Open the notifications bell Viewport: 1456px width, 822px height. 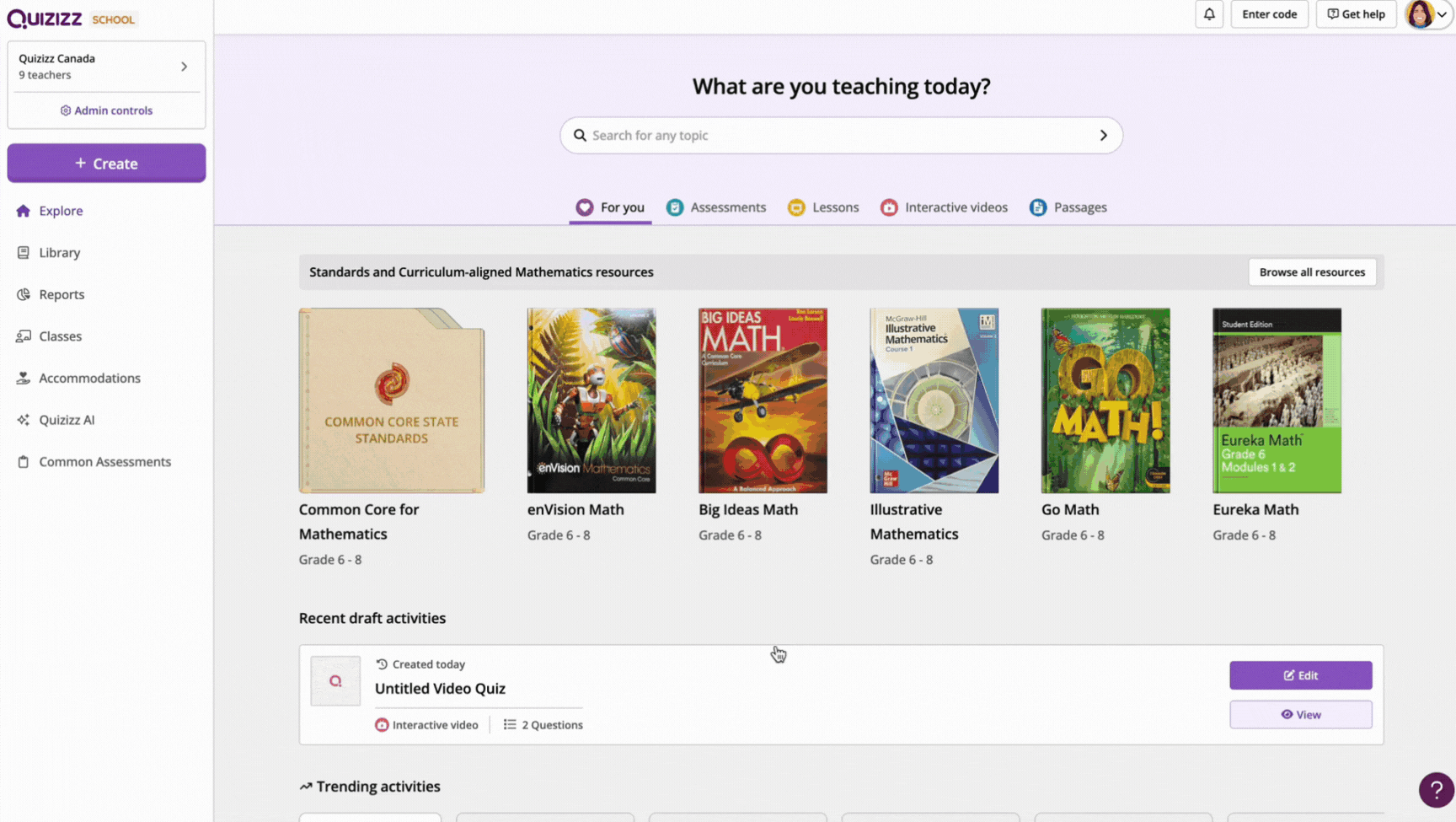[1209, 14]
